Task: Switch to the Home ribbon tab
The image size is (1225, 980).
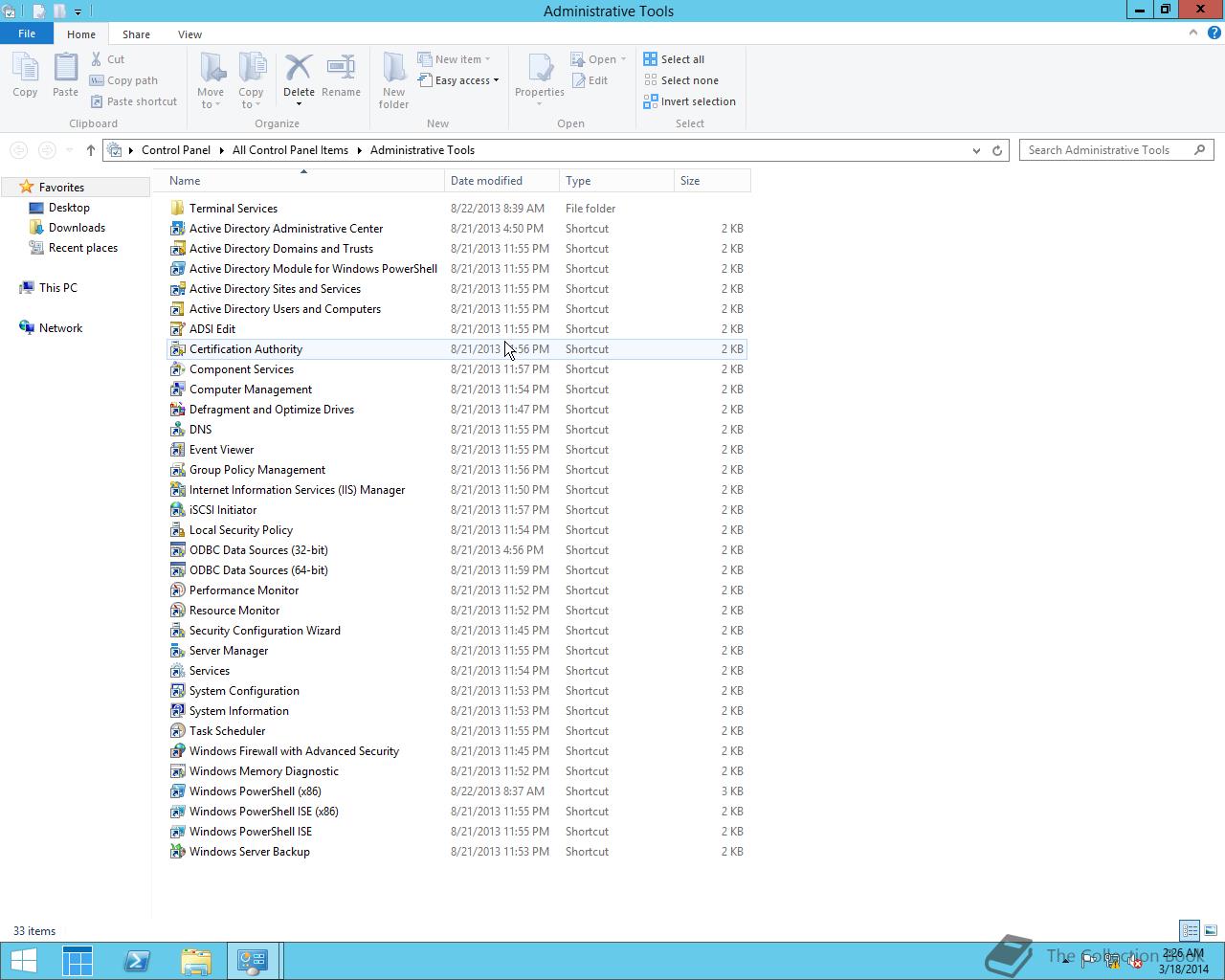Action: point(81,34)
